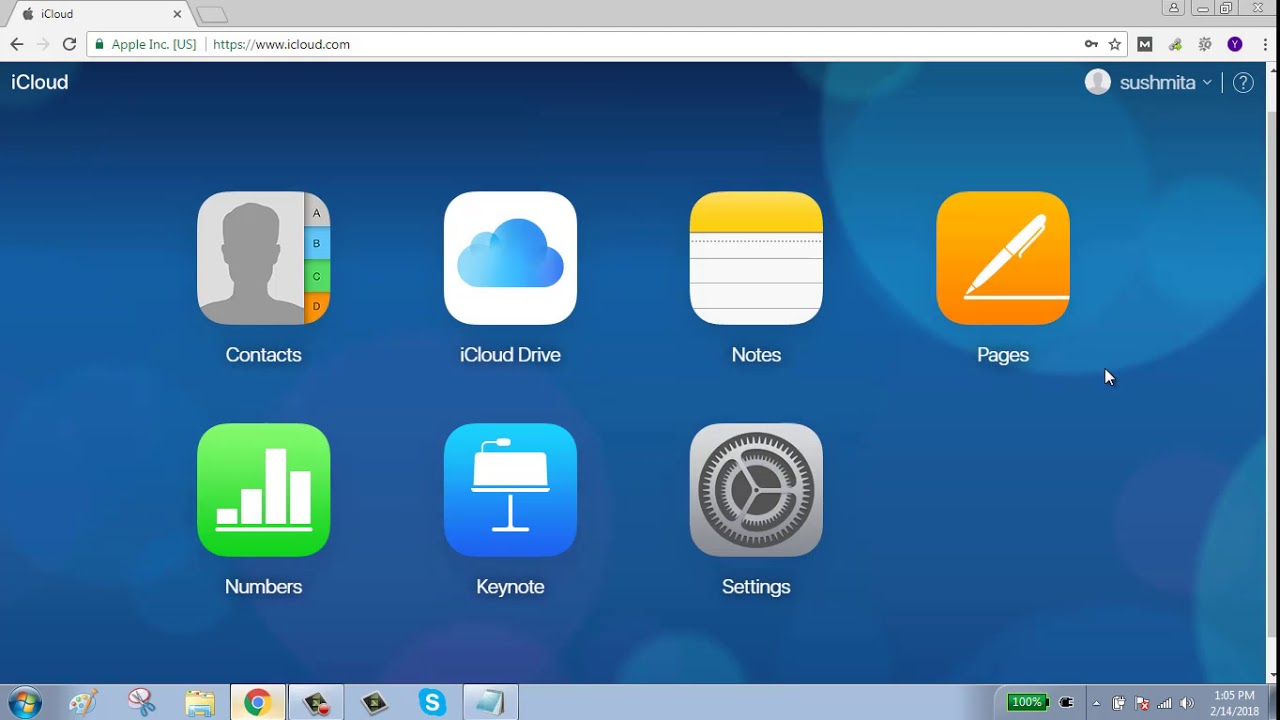Open the Chrome three-dot menu
1280x720 pixels.
coord(1264,44)
